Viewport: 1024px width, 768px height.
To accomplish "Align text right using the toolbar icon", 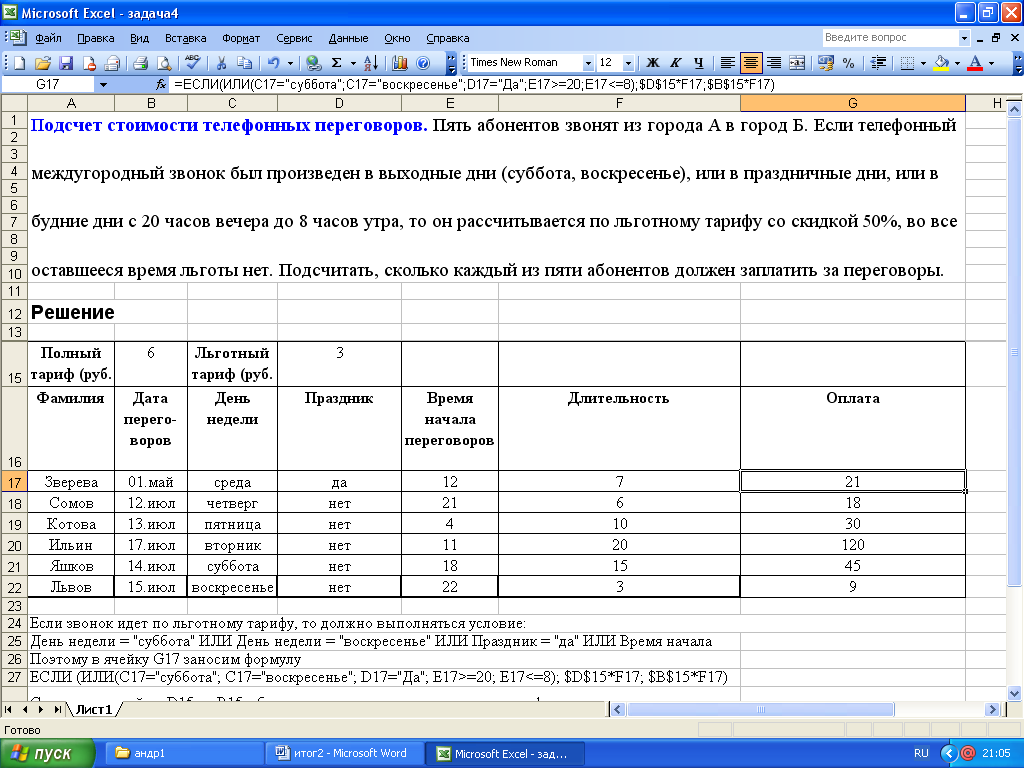I will click(x=774, y=63).
